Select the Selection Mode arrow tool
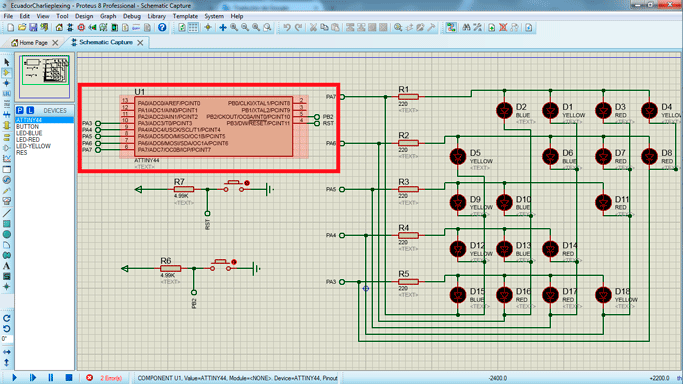683x384 pixels. (x=7, y=62)
